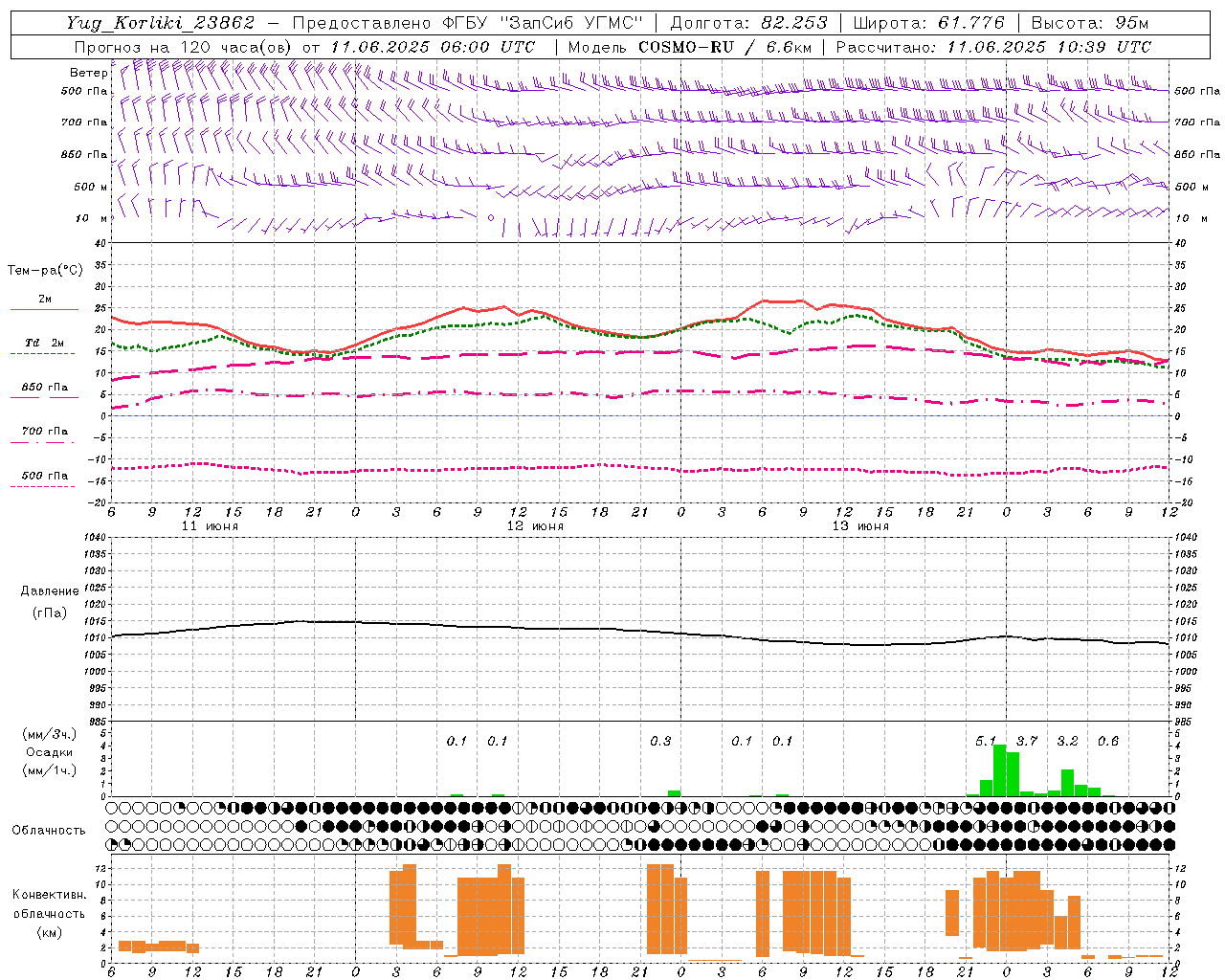Screen dimensions: 1225x980
Task: Click the "13 июня" date label
Action: point(860,526)
